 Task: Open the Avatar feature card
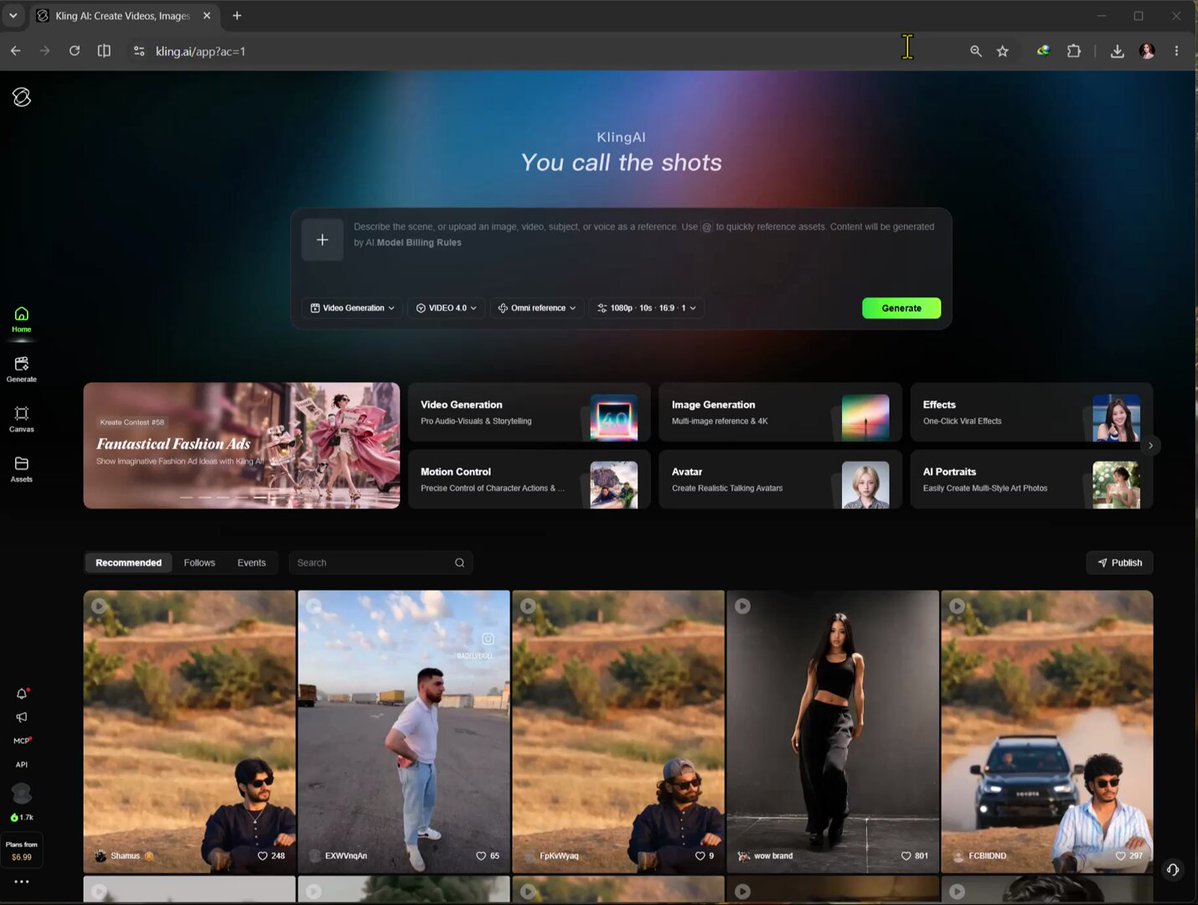click(780, 479)
